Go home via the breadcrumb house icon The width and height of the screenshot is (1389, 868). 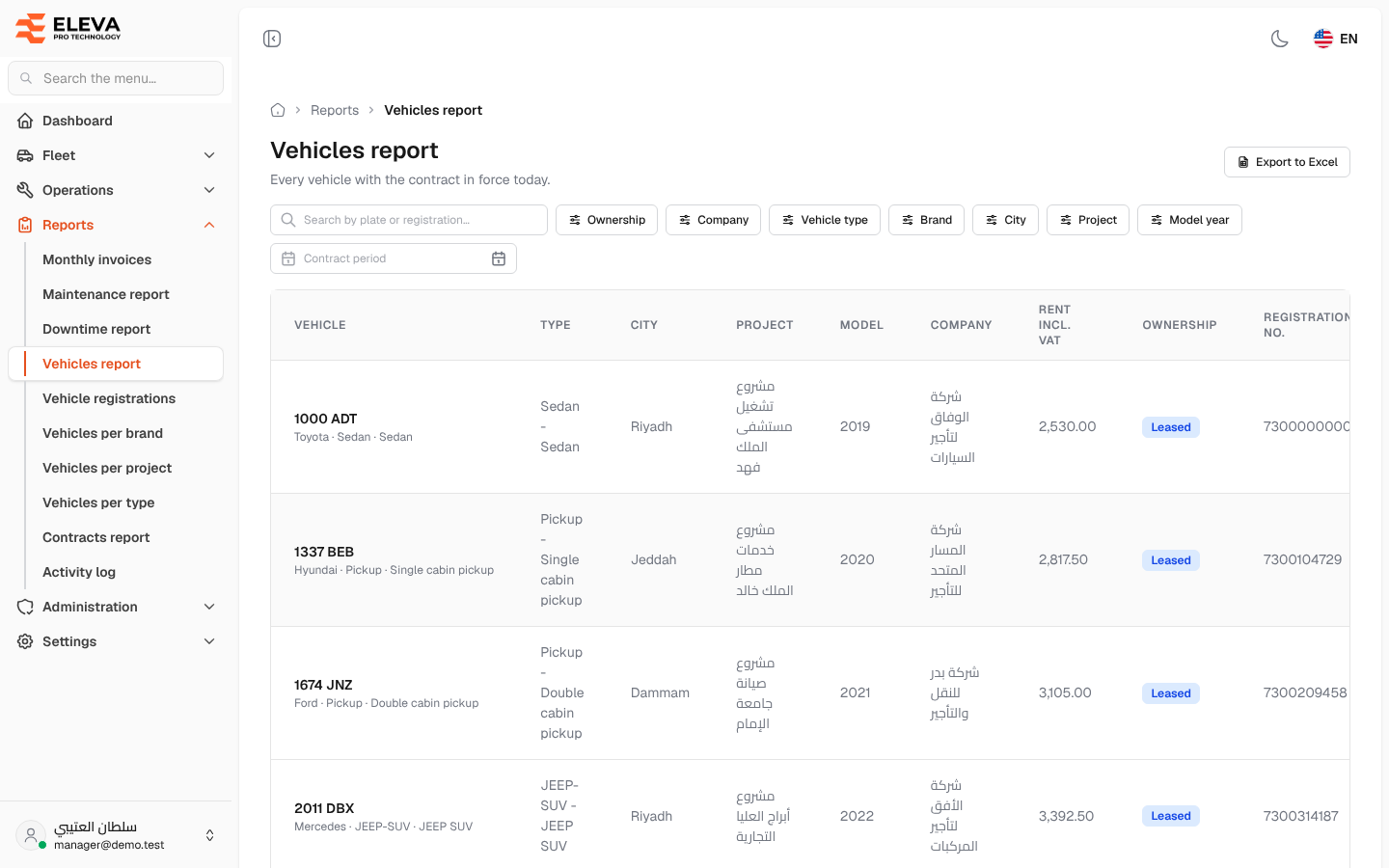(x=278, y=110)
